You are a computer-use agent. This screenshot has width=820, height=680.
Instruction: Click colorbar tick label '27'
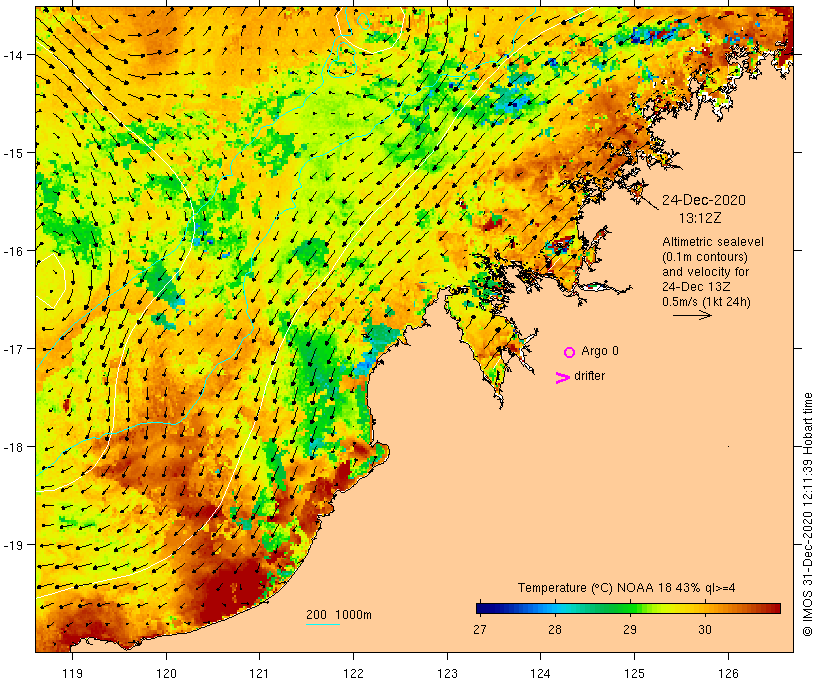pyautogui.click(x=480, y=629)
